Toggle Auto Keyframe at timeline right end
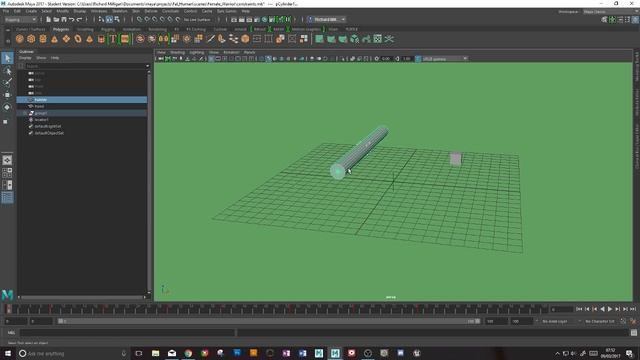640x360 pixels. 623,321
